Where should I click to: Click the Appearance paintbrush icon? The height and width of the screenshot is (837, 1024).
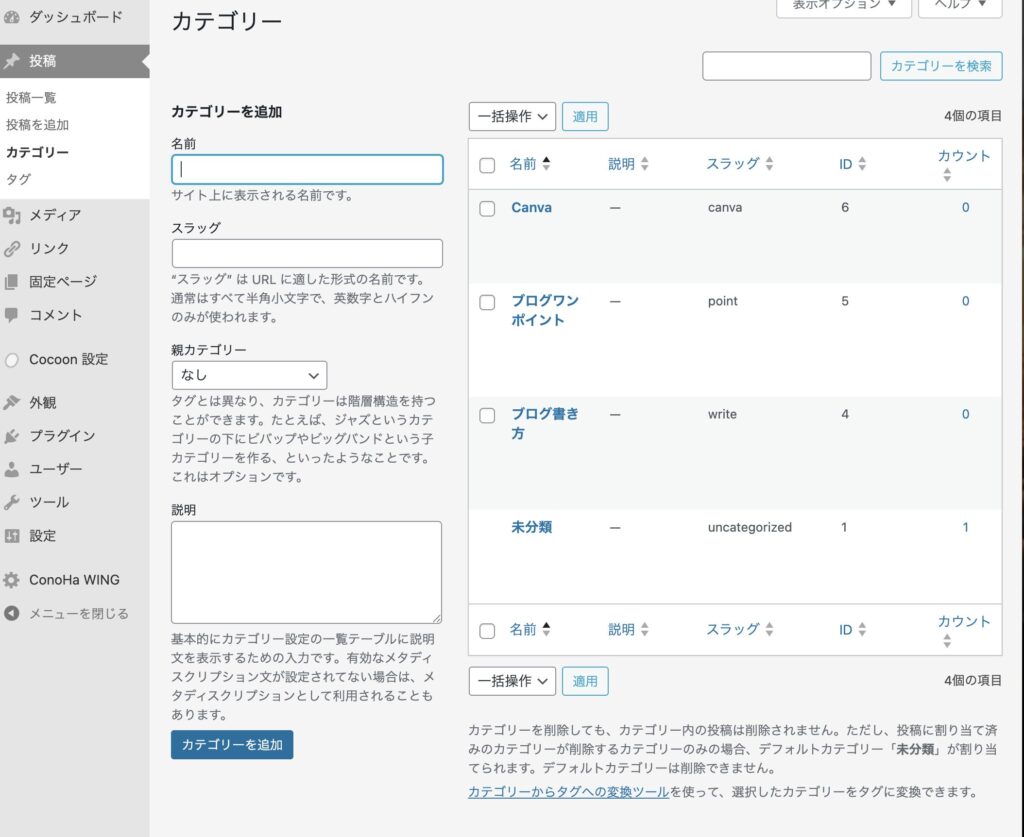click(x=12, y=403)
